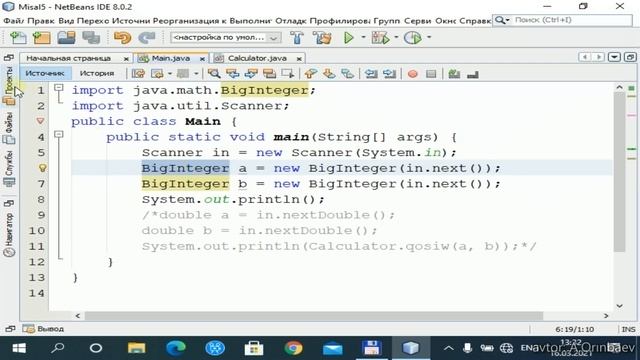The height and width of the screenshot is (360, 640).
Task: Click the Uncomment code icon
Action: 473,74
